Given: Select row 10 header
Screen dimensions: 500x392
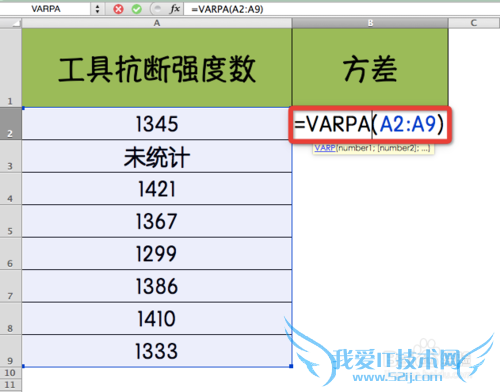Looking at the screenshot, I should pyautogui.click(x=11, y=373).
